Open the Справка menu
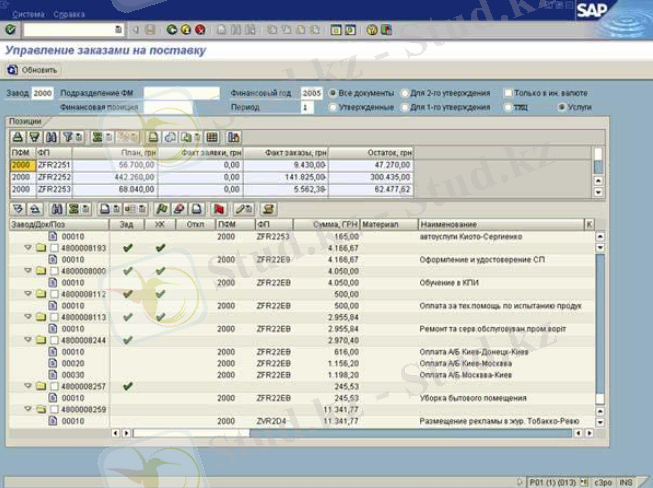Viewport: 653px width, 488px height. coord(69,15)
